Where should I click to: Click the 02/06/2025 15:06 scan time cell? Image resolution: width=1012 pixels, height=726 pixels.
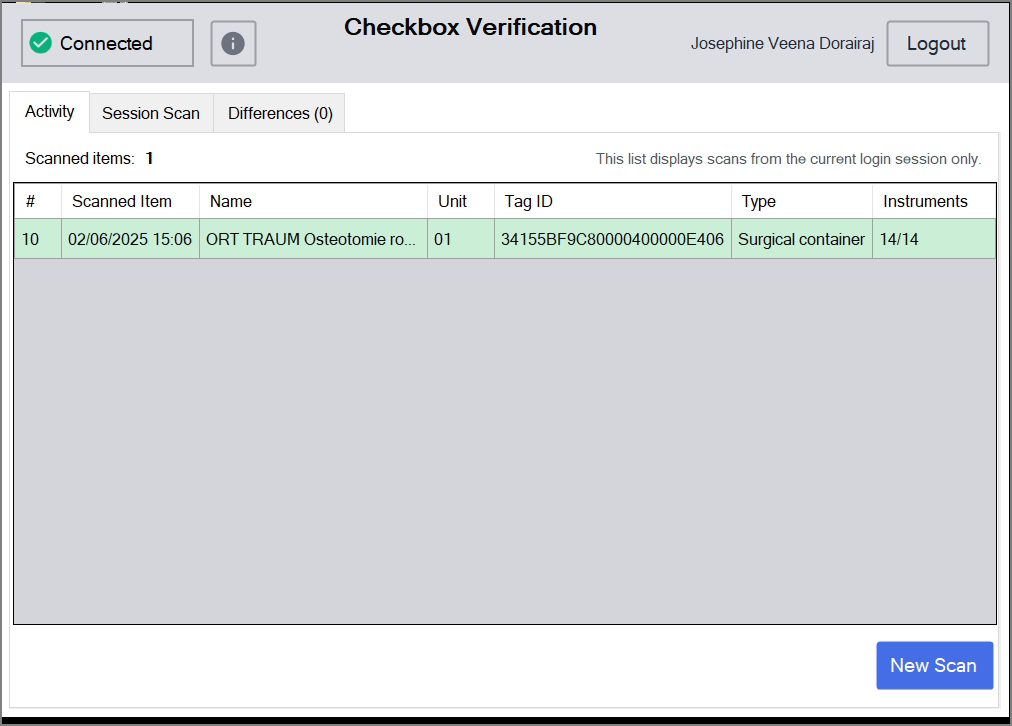[x=130, y=239]
